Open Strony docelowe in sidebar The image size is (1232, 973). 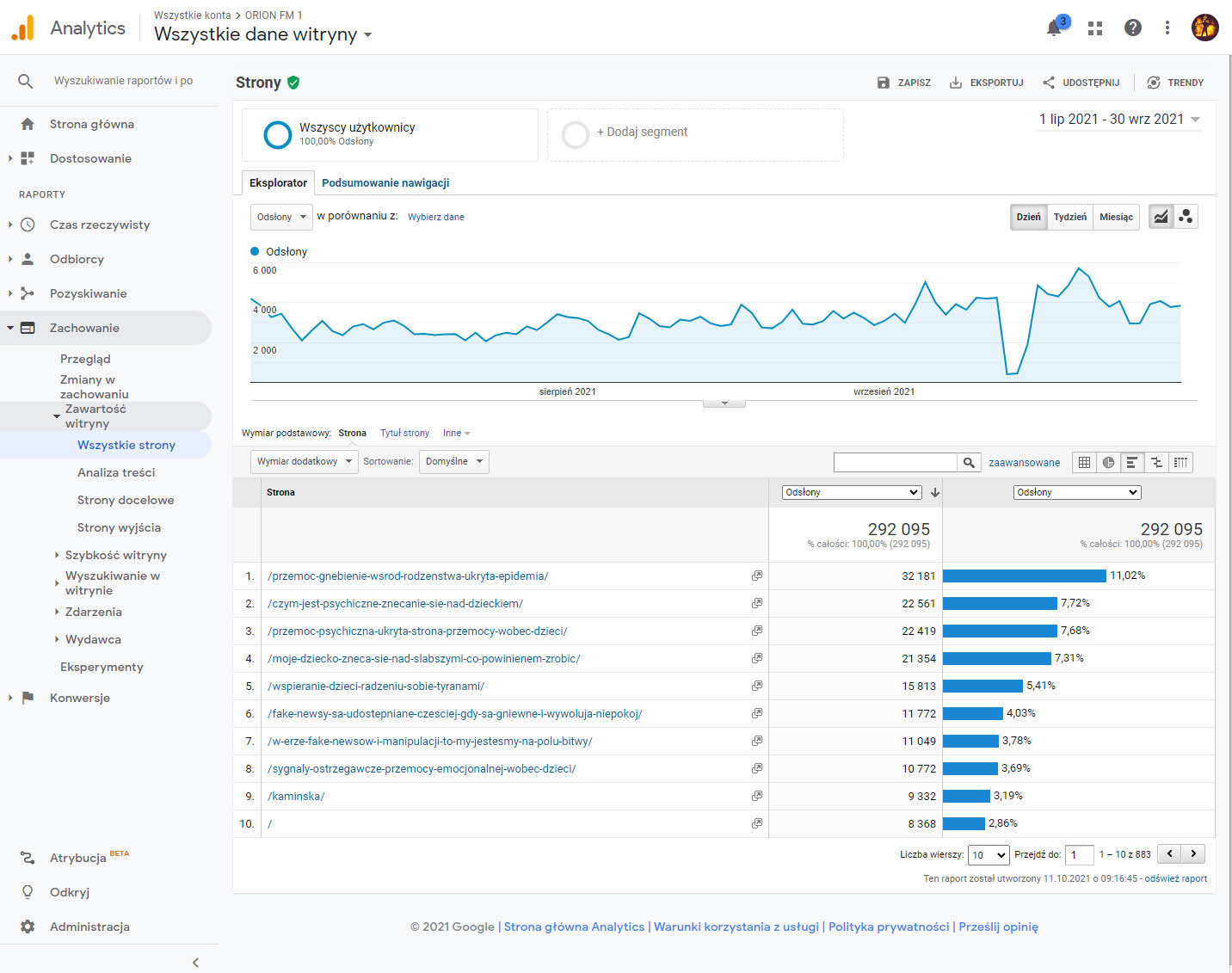(126, 500)
